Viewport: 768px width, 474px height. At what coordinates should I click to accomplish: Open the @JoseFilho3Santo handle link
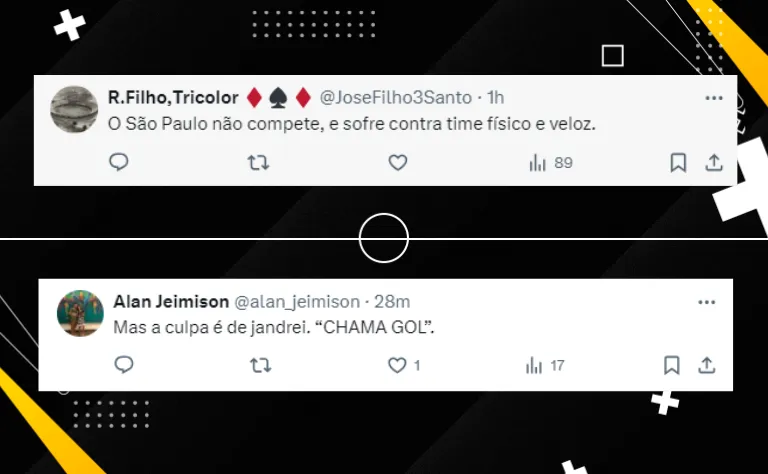396,97
